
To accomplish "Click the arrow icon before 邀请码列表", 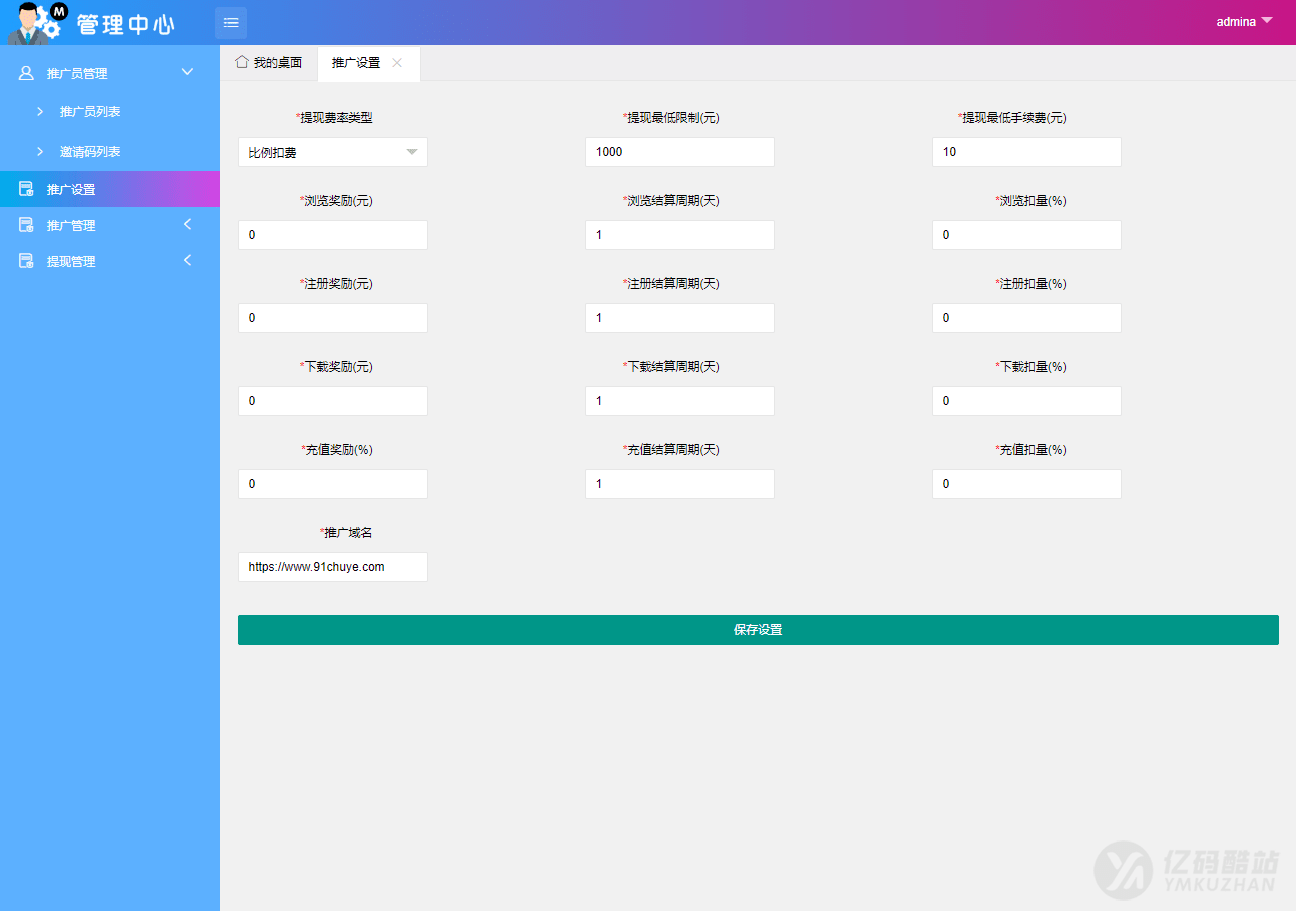I will click(40, 151).
